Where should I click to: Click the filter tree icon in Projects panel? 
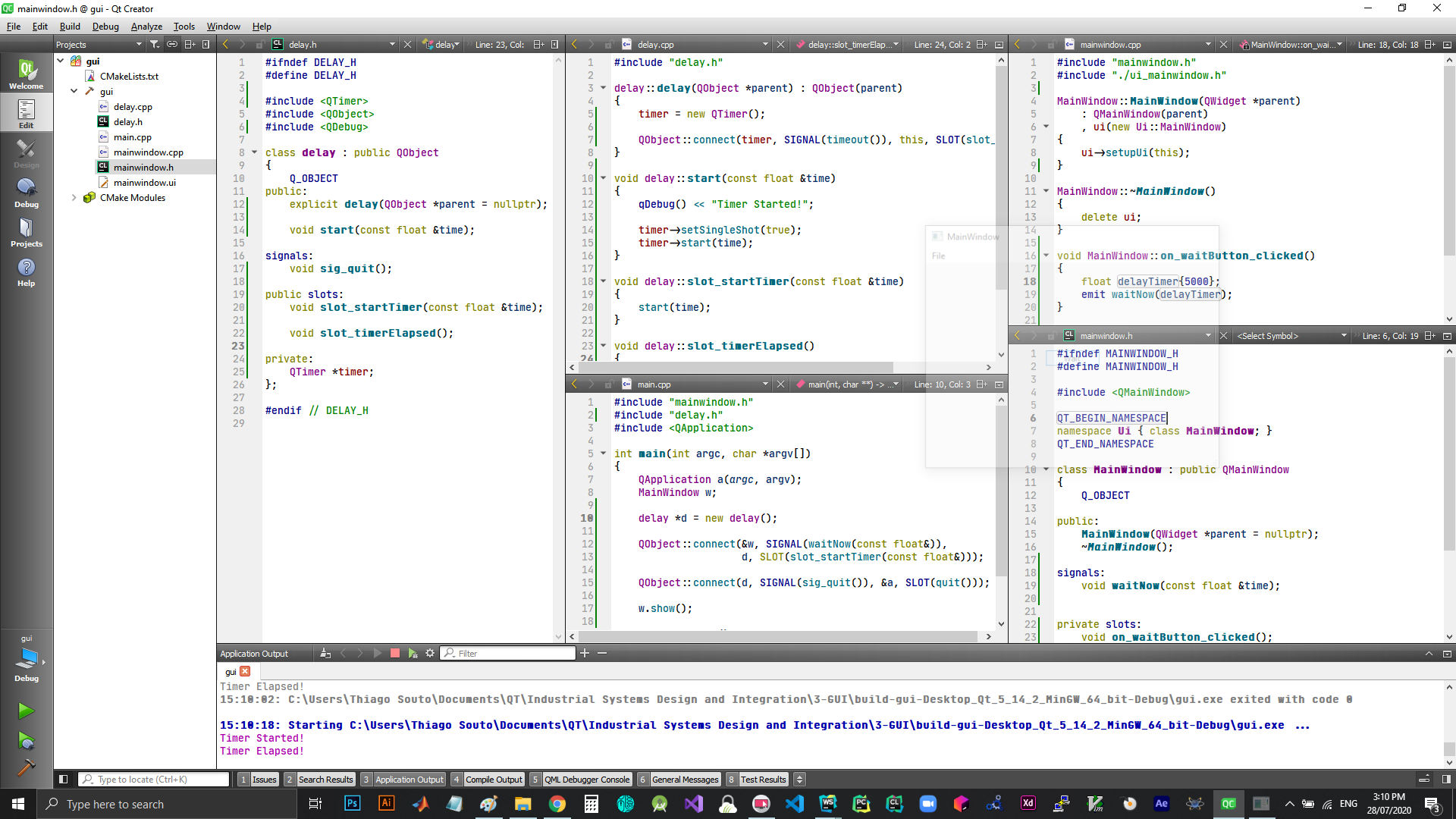pyautogui.click(x=154, y=44)
